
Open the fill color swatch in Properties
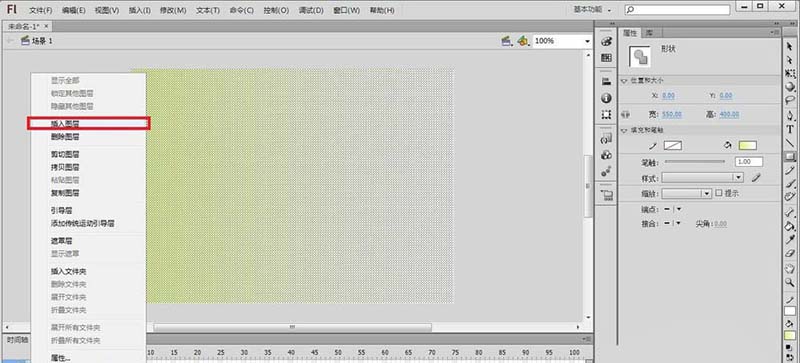[x=747, y=146]
